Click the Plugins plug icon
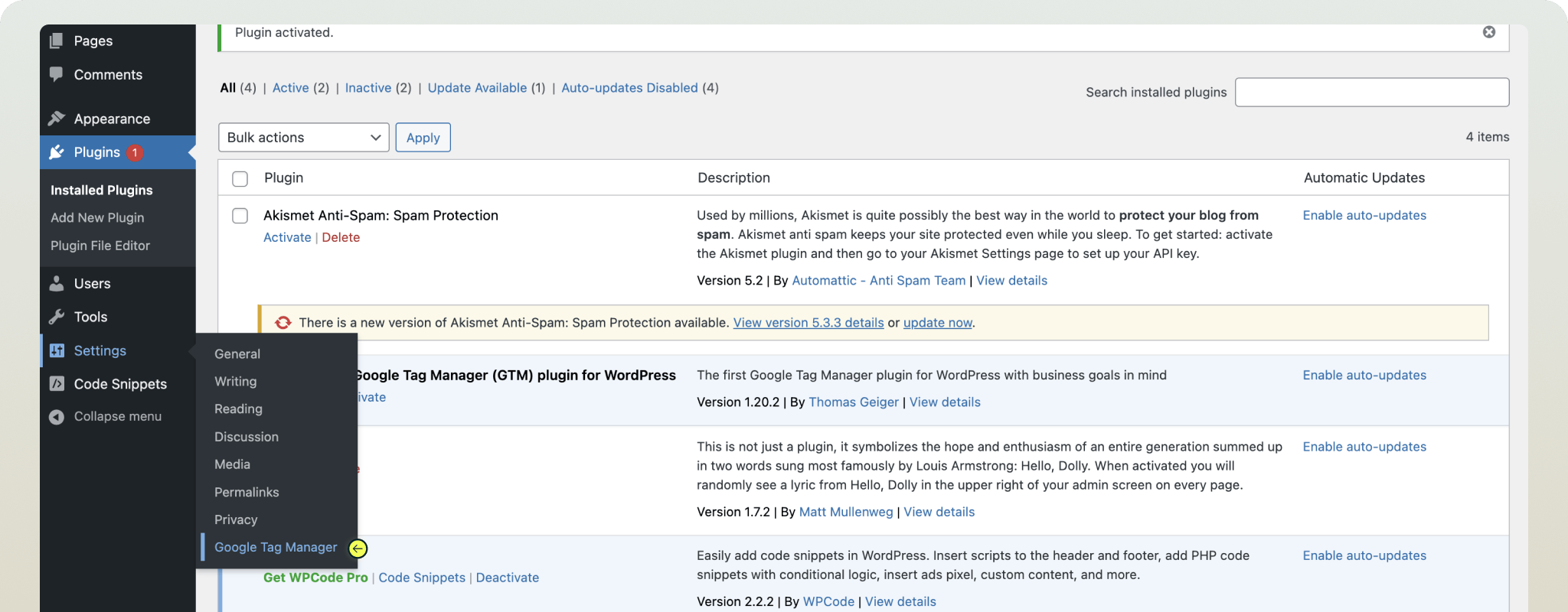 click(57, 152)
